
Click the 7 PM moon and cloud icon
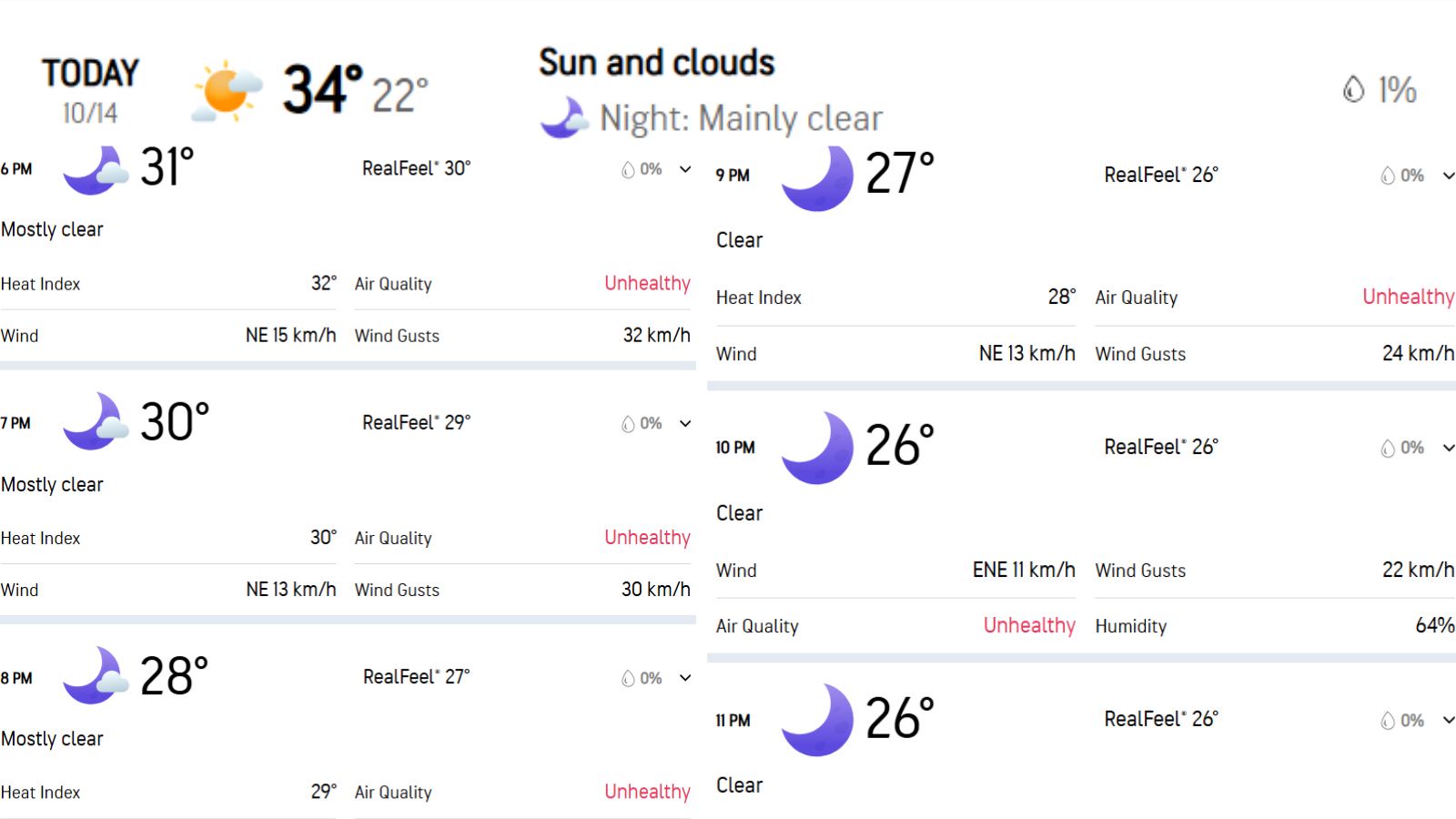coord(96,421)
